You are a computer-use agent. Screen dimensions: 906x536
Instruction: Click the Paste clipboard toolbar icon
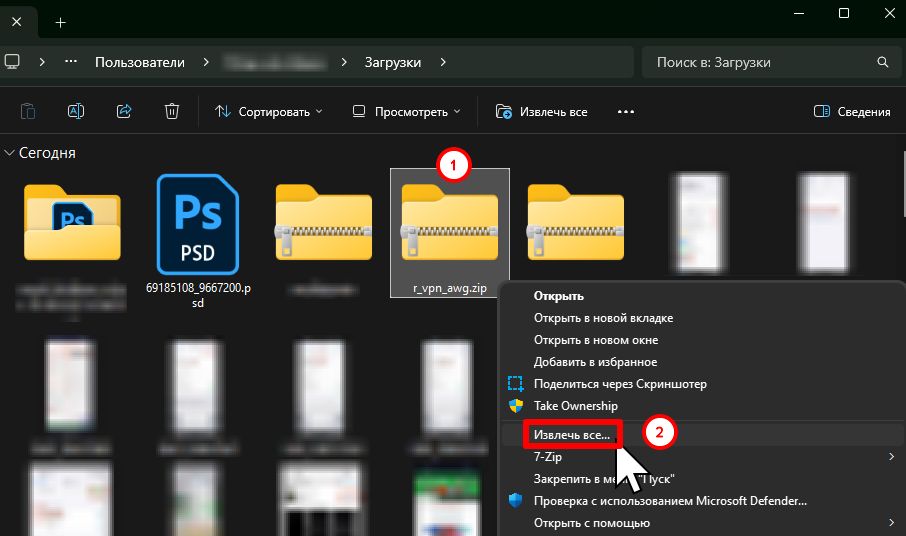click(28, 111)
